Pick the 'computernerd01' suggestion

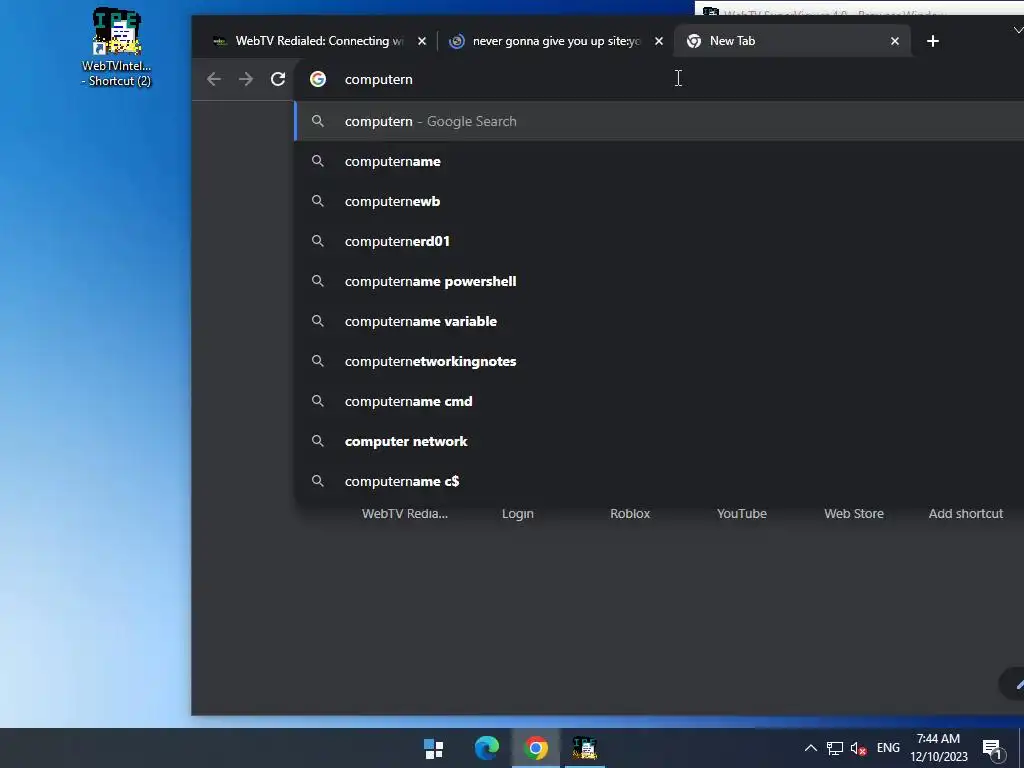pos(660,241)
